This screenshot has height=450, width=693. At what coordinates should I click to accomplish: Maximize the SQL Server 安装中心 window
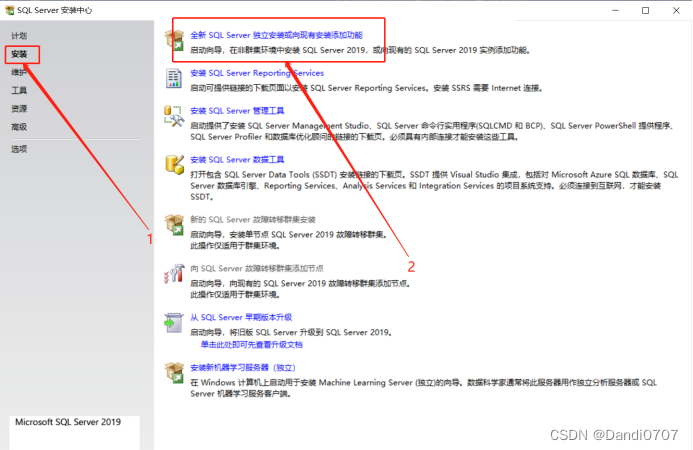pos(646,10)
